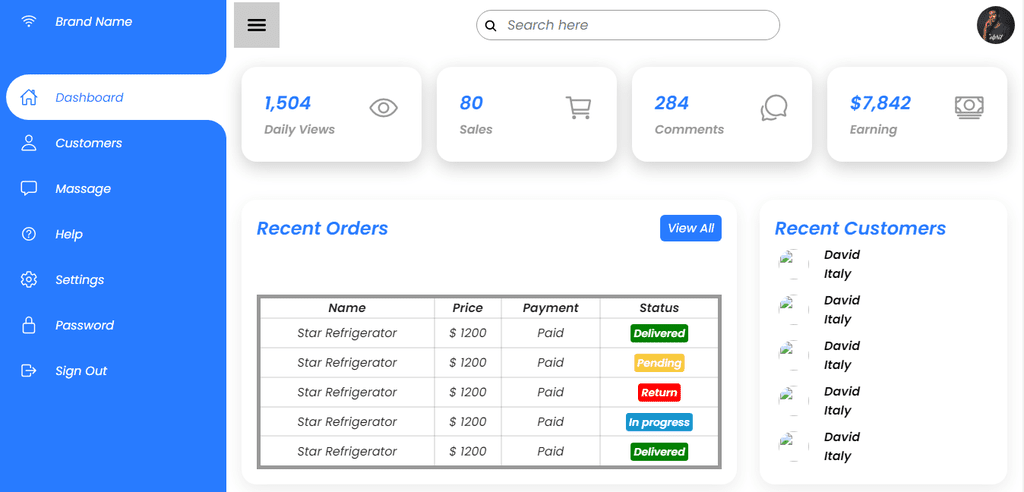Click the Sign Out arrow icon
This screenshot has width=1024, height=492.
(29, 370)
